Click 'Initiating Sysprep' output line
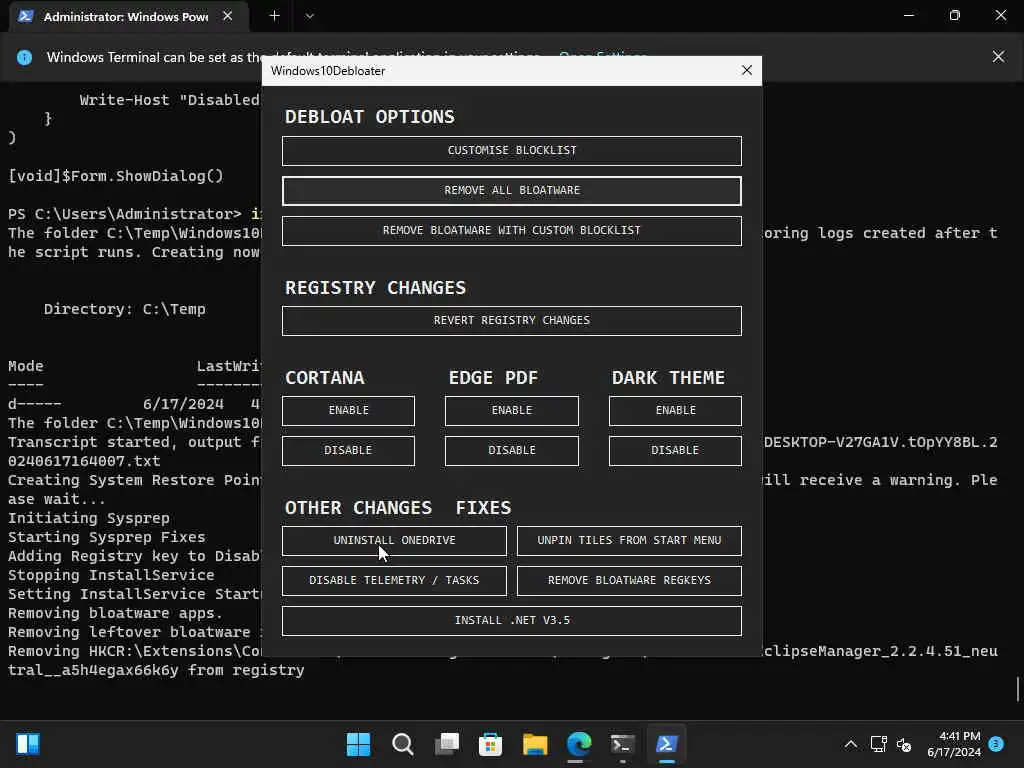Viewport: 1024px width, 768px height. tap(89, 518)
